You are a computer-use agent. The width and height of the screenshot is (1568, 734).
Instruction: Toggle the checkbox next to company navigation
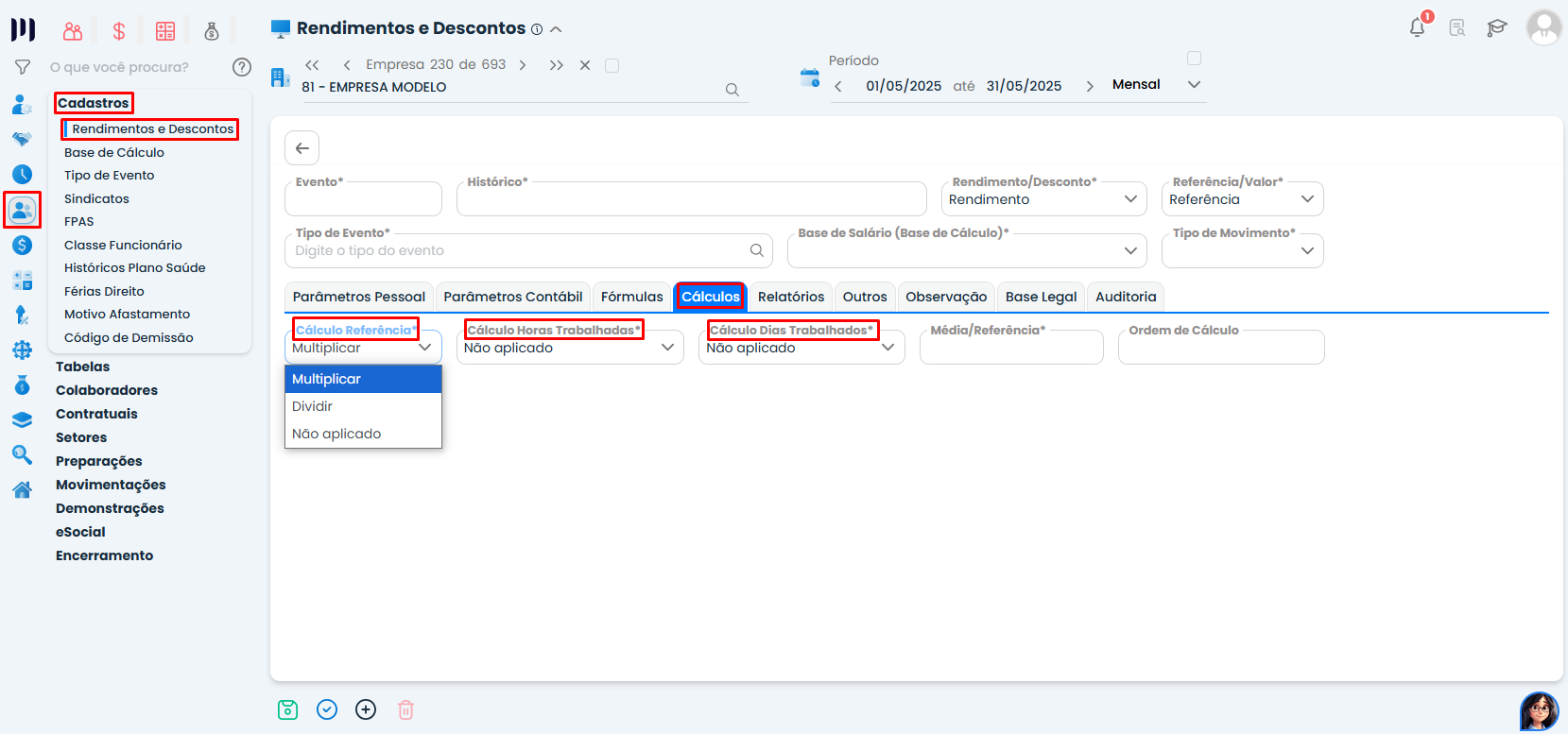coord(612,65)
